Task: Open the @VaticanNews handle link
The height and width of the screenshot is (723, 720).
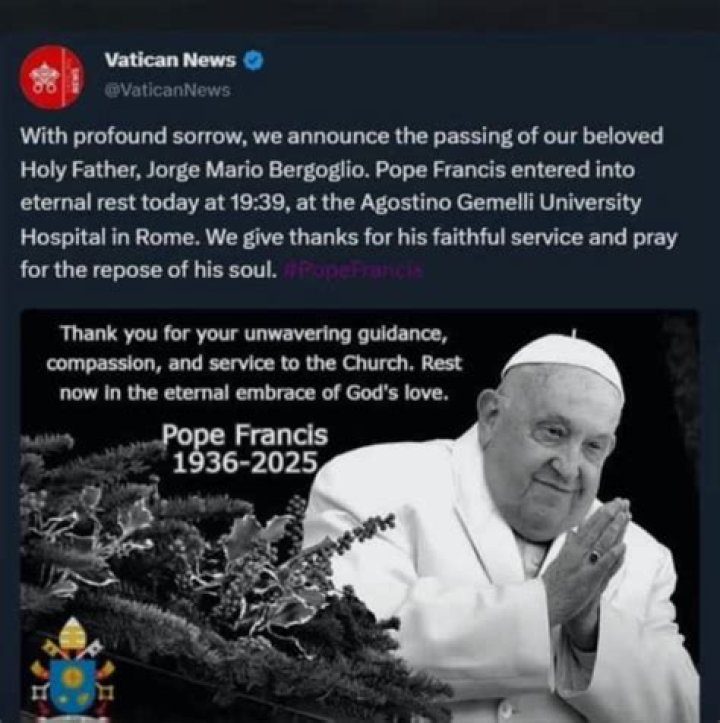Action: (x=167, y=90)
